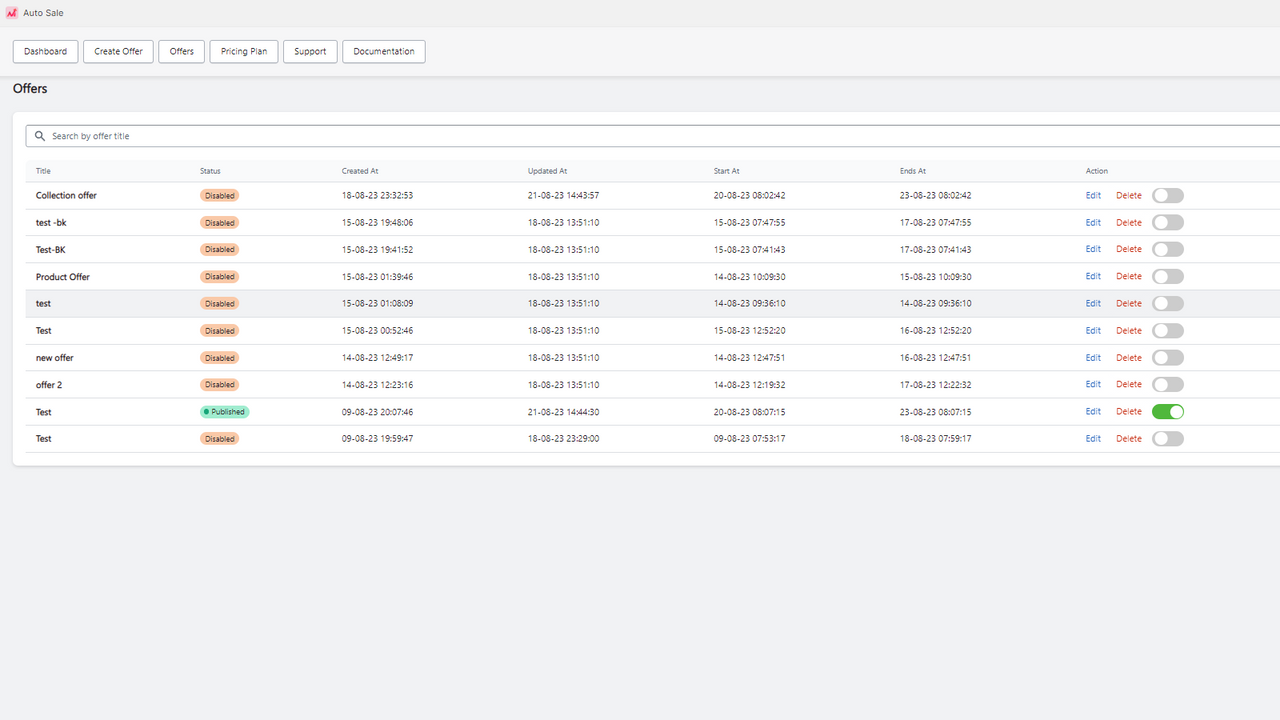Delete the Collection offer
Image resolution: width=1280 pixels, height=720 pixels.
(x=1129, y=195)
